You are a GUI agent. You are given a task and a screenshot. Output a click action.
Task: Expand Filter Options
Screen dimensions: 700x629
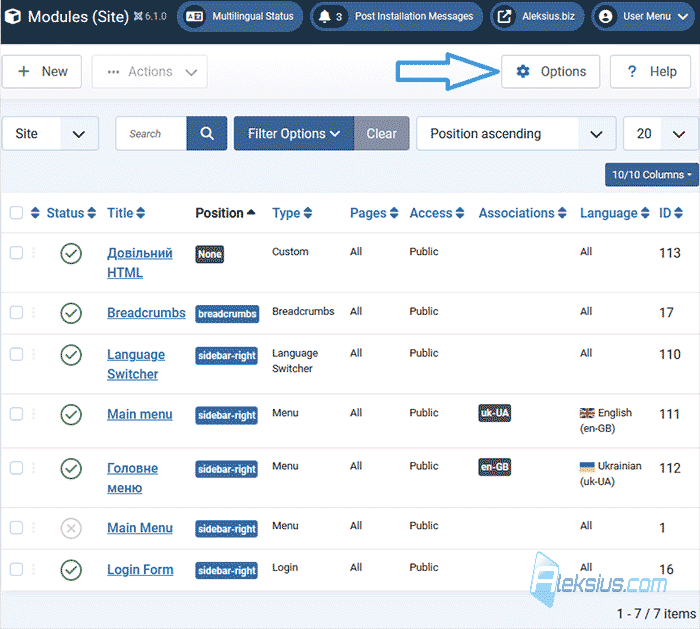pyautogui.click(x=294, y=133)
